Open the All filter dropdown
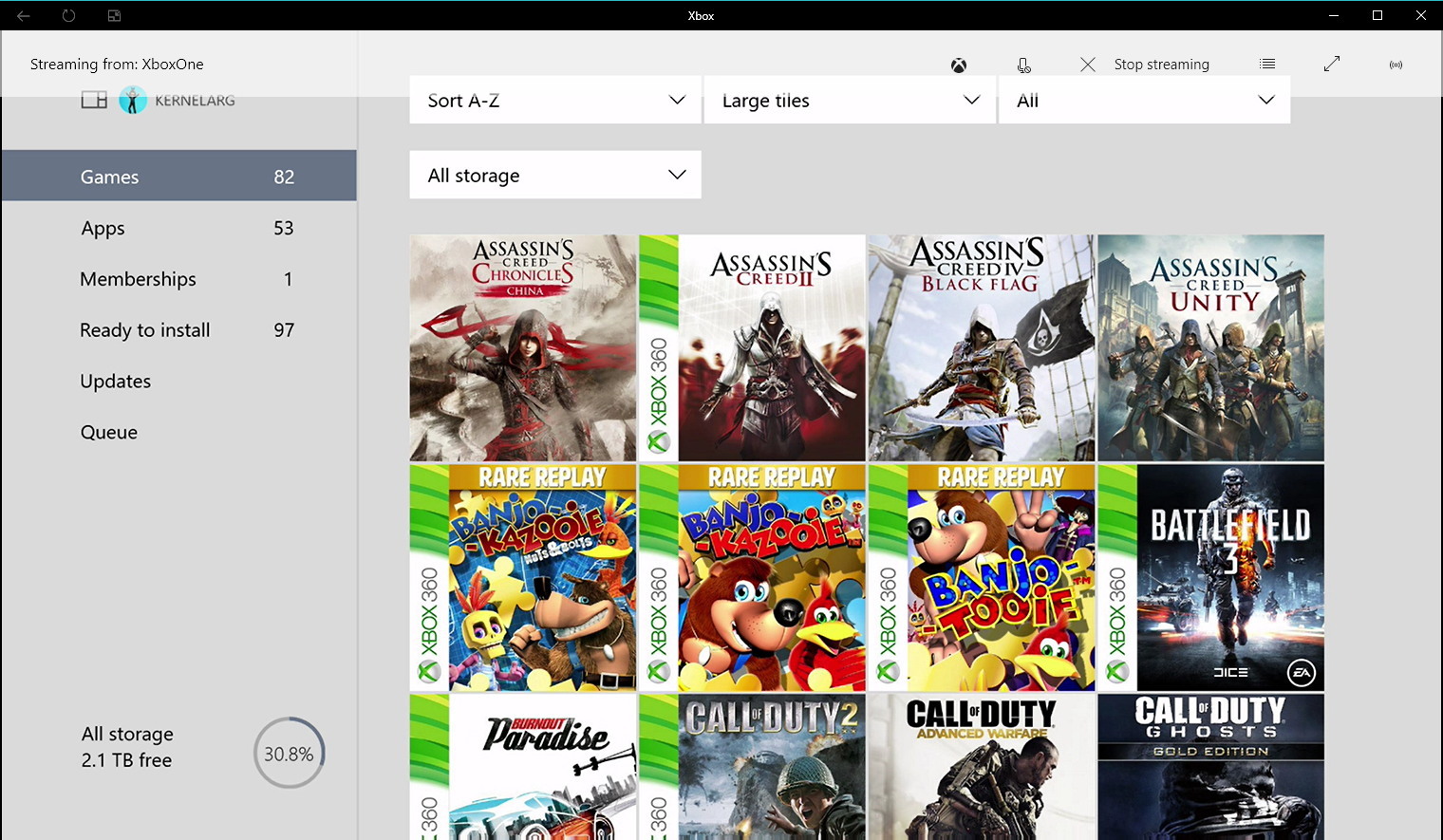 (x=1145, y=100)
